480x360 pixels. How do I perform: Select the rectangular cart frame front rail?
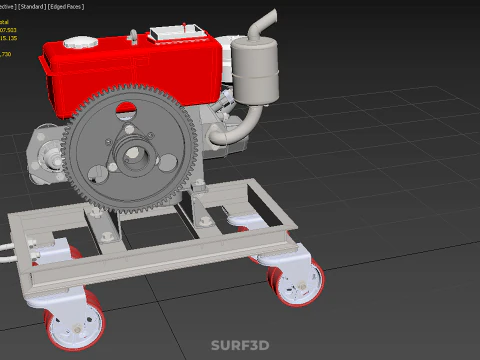(x=160, y=263)
